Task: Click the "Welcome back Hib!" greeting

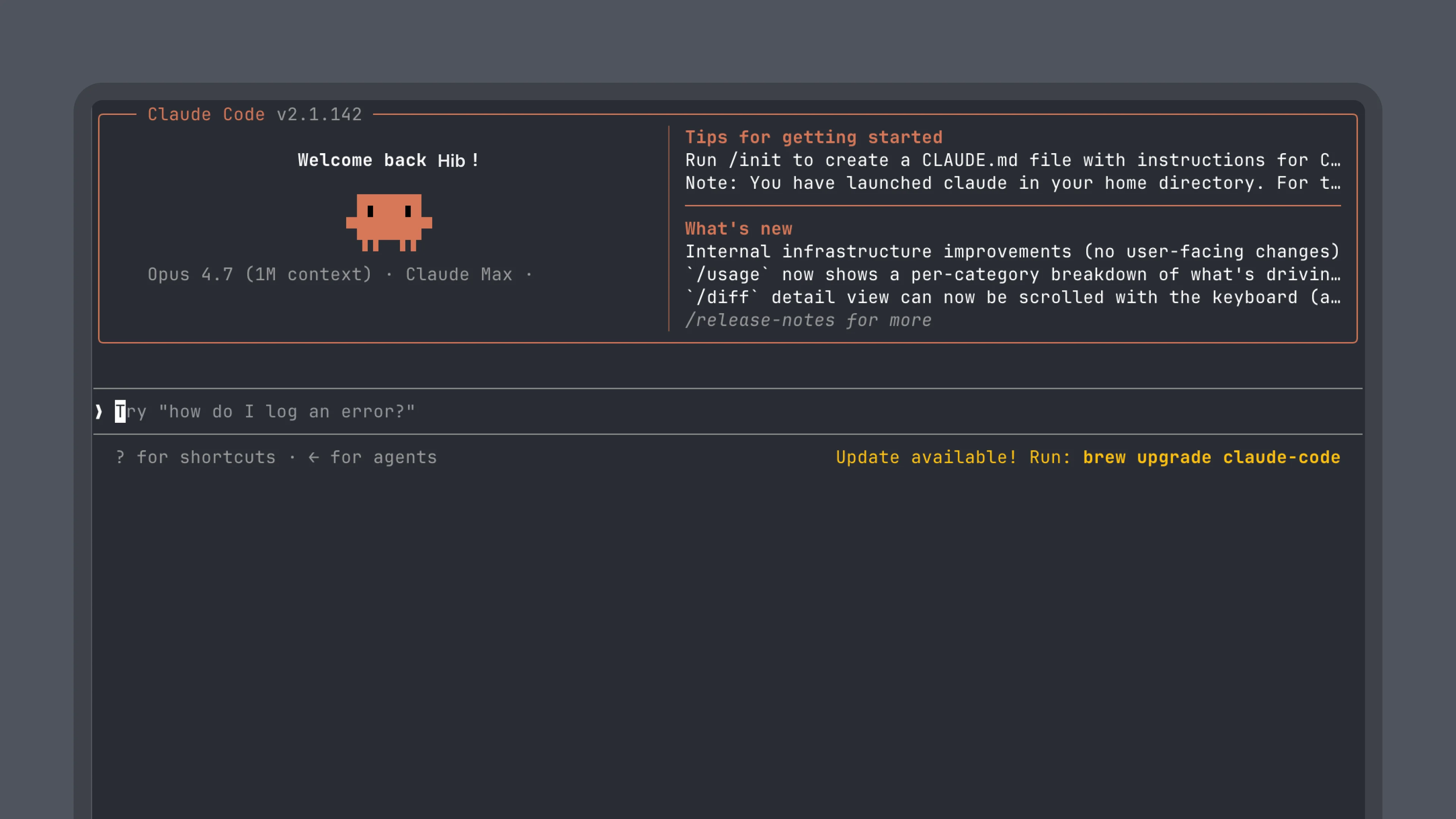Action: [x=389, y=160]
